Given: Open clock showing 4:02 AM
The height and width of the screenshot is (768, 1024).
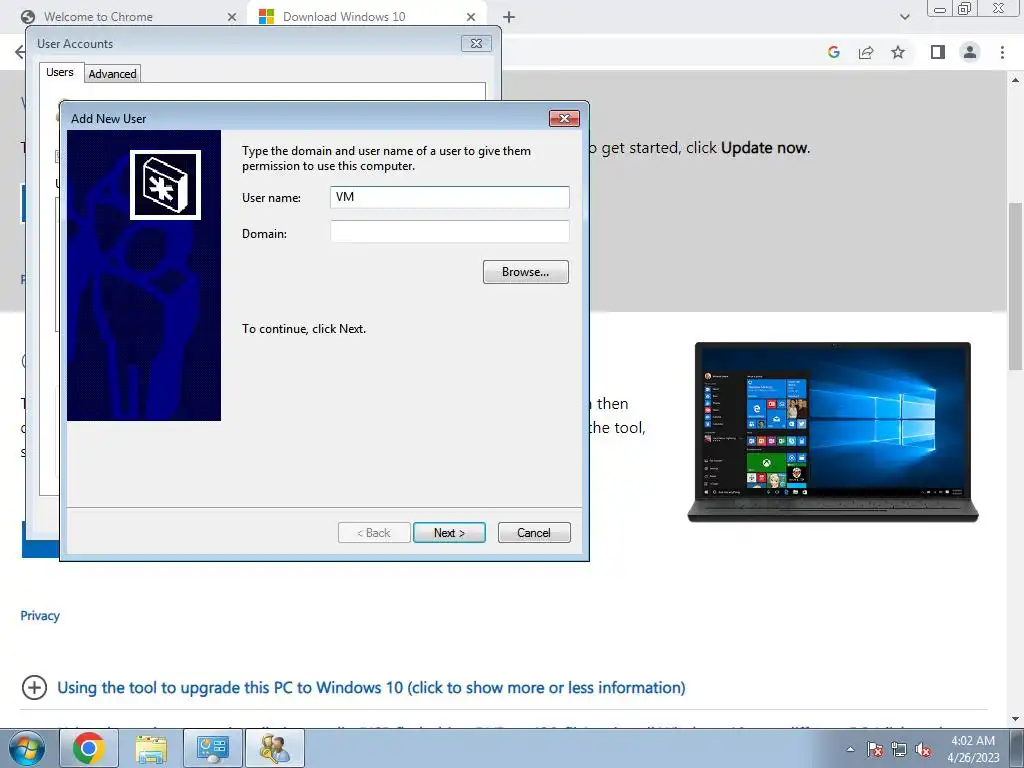Looking at the screenshot, I should pos(973,749).
